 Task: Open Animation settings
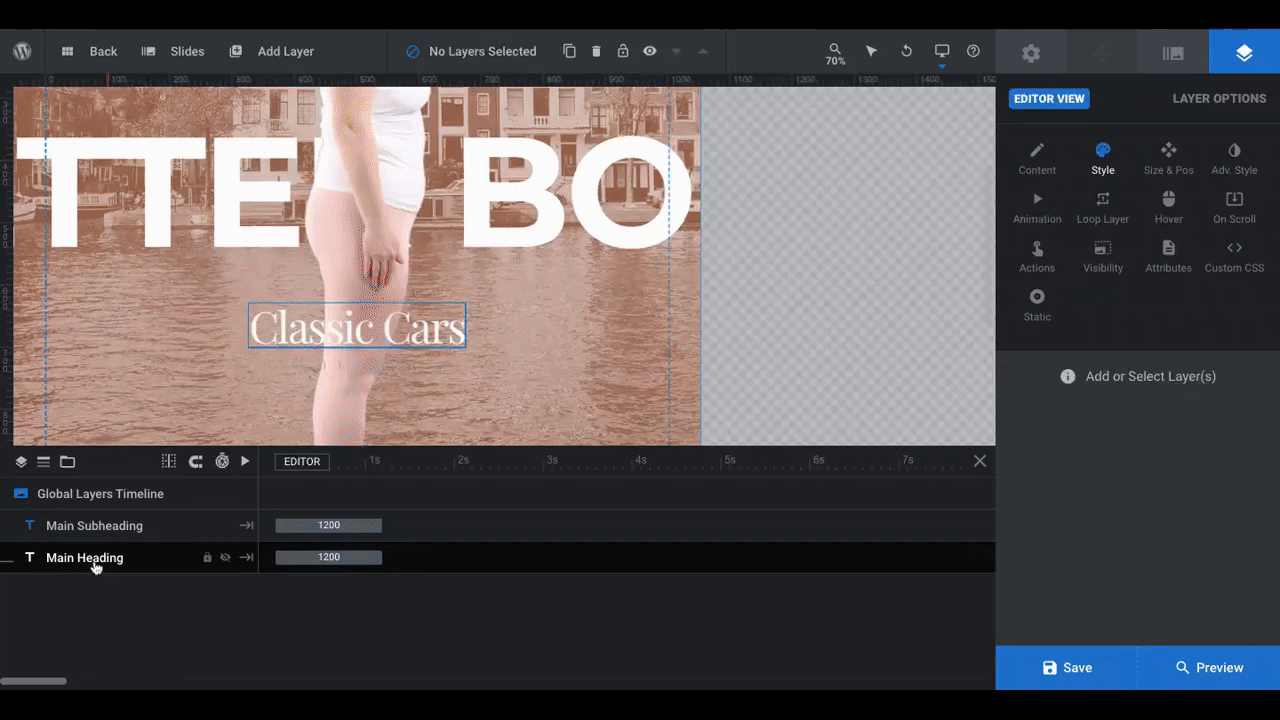point(1037,208)
